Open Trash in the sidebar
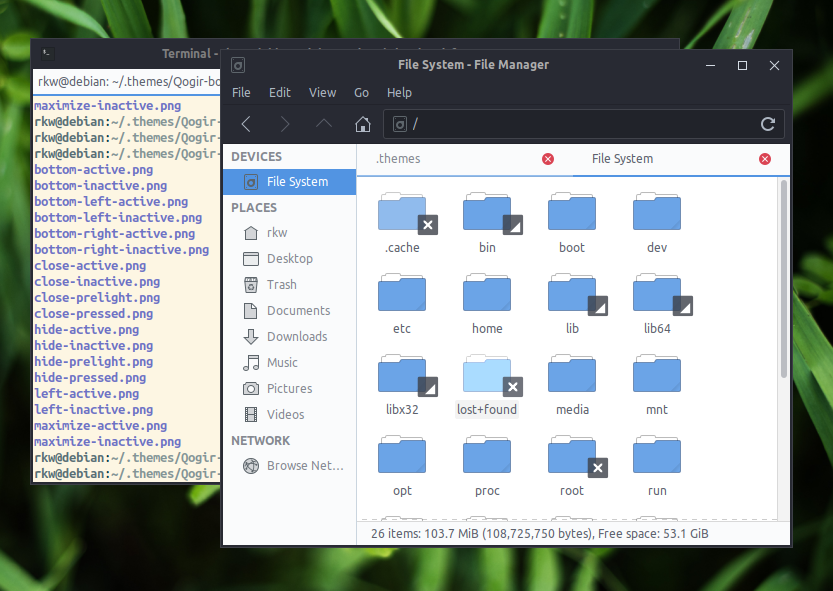Screen dimensions: 833x591 290,285
